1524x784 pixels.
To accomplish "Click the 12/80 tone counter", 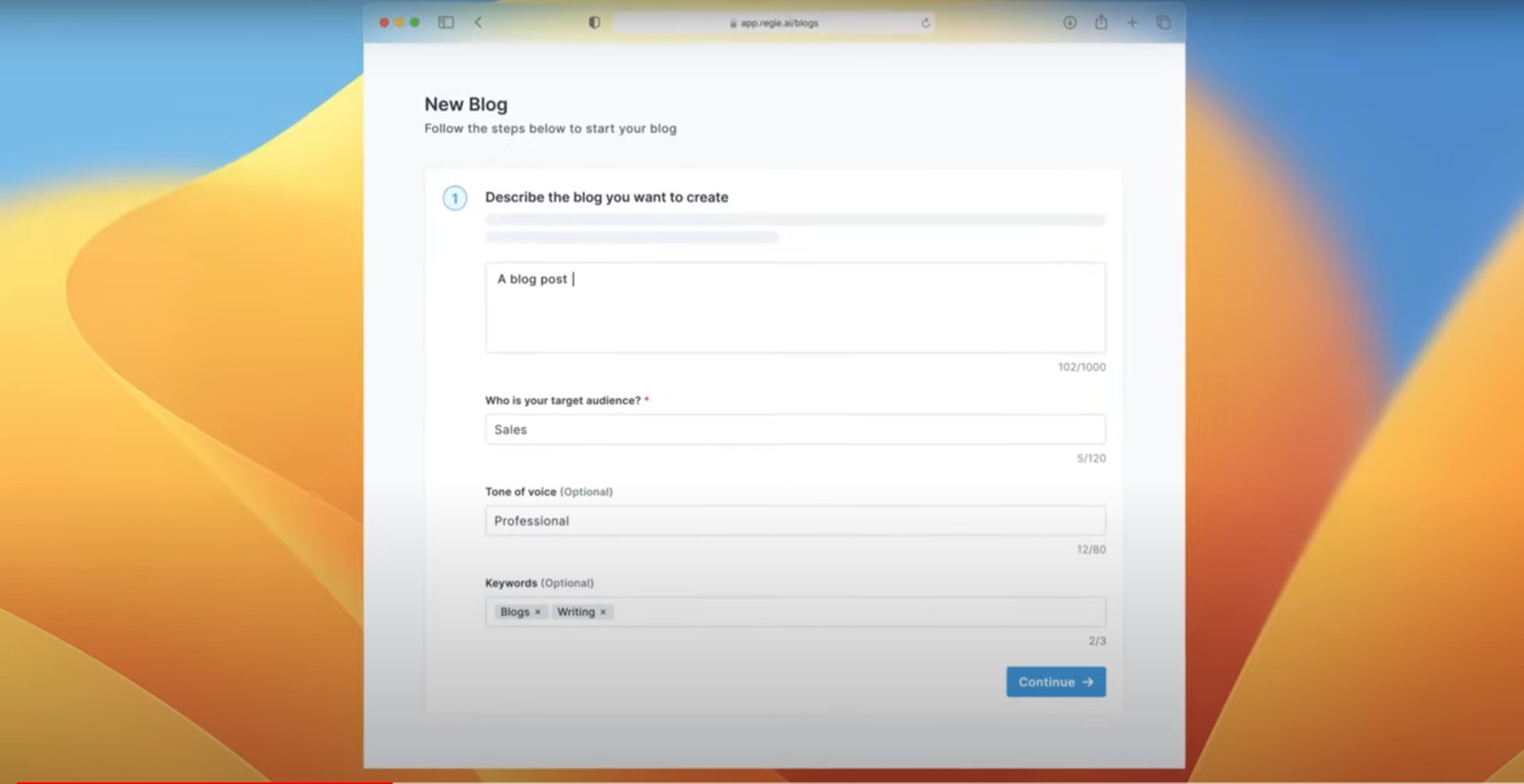I will coord(1091,550).
